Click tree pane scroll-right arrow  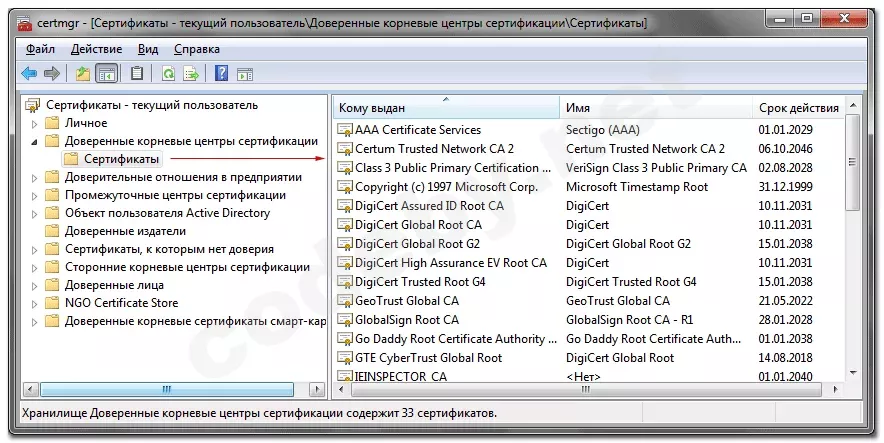(x=317, y=389)
